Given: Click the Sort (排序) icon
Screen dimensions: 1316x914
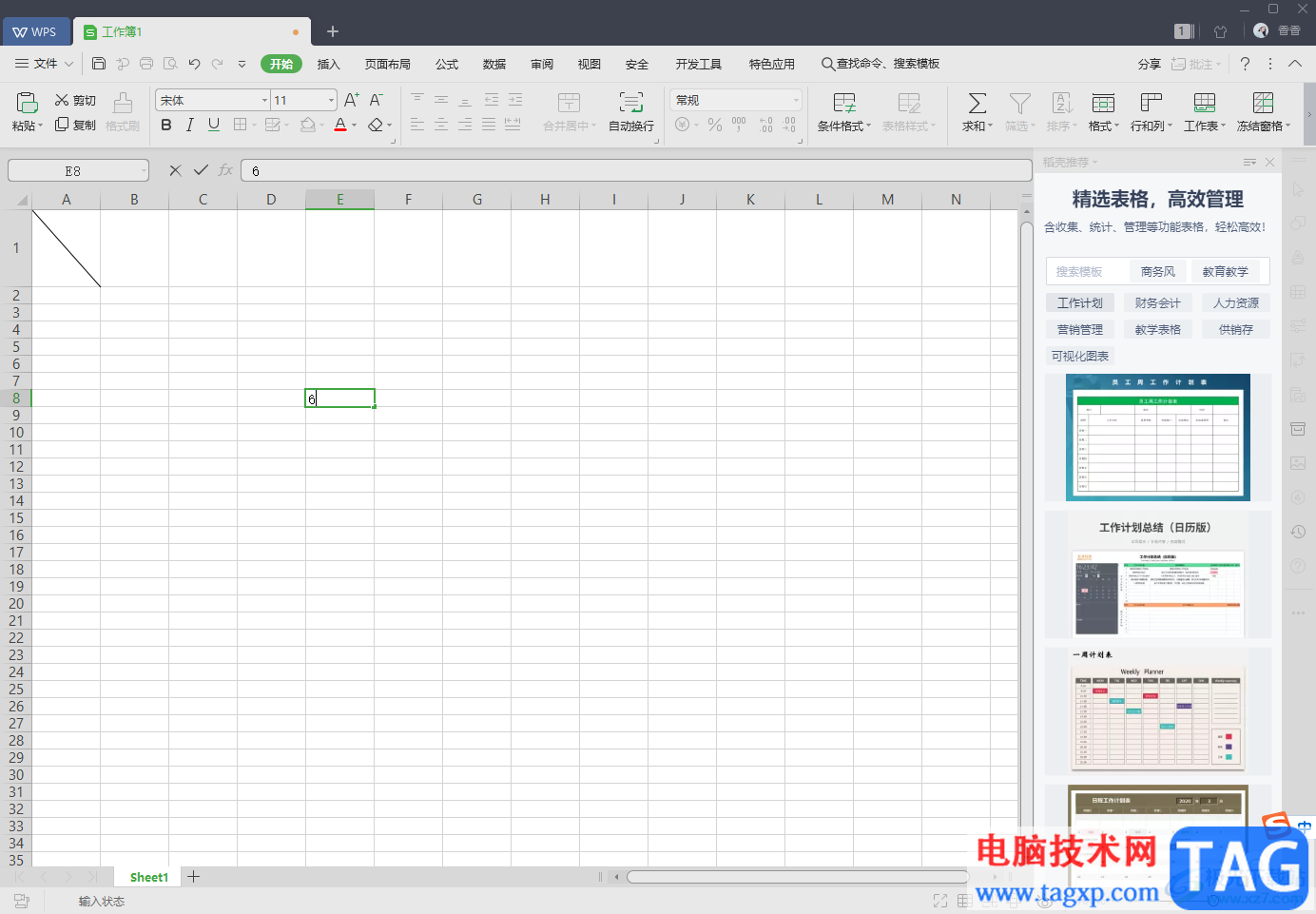Looking at the screenshot, I should 1062,103.
